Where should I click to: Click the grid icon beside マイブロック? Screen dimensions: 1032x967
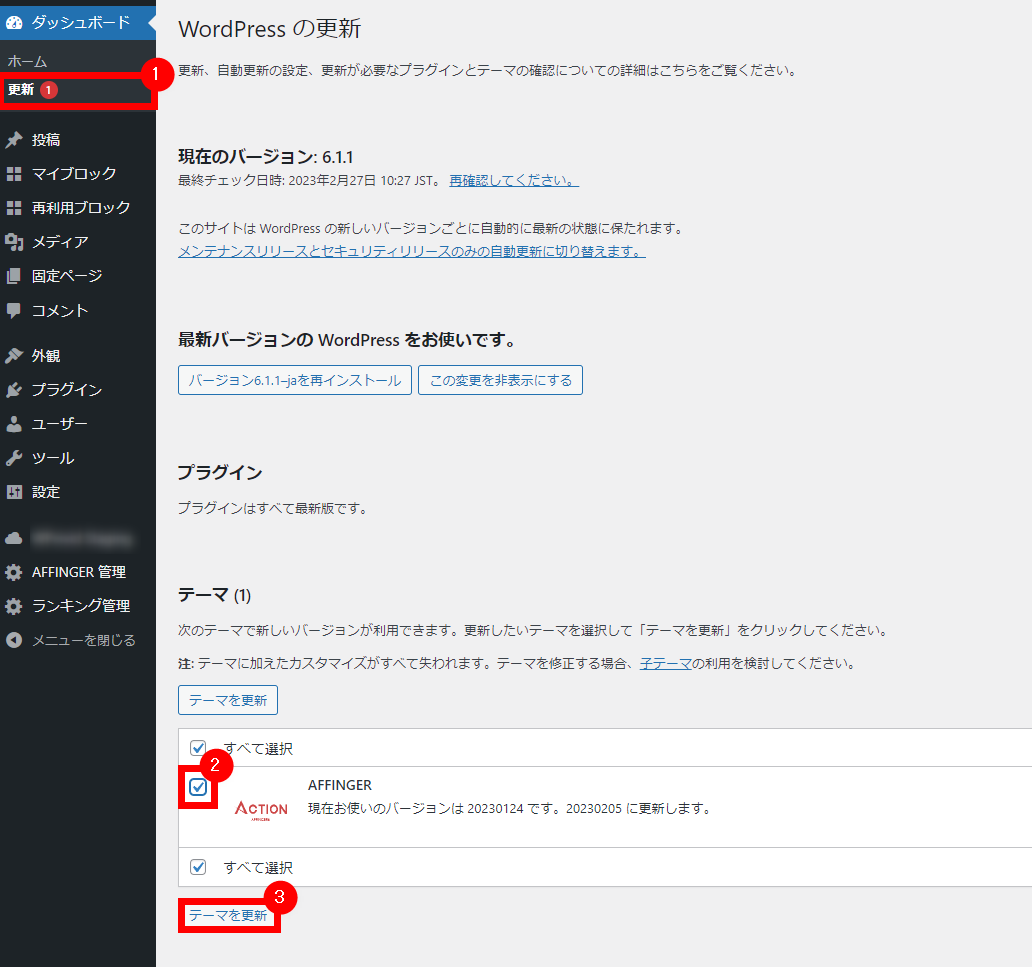[x=14, y=174]
